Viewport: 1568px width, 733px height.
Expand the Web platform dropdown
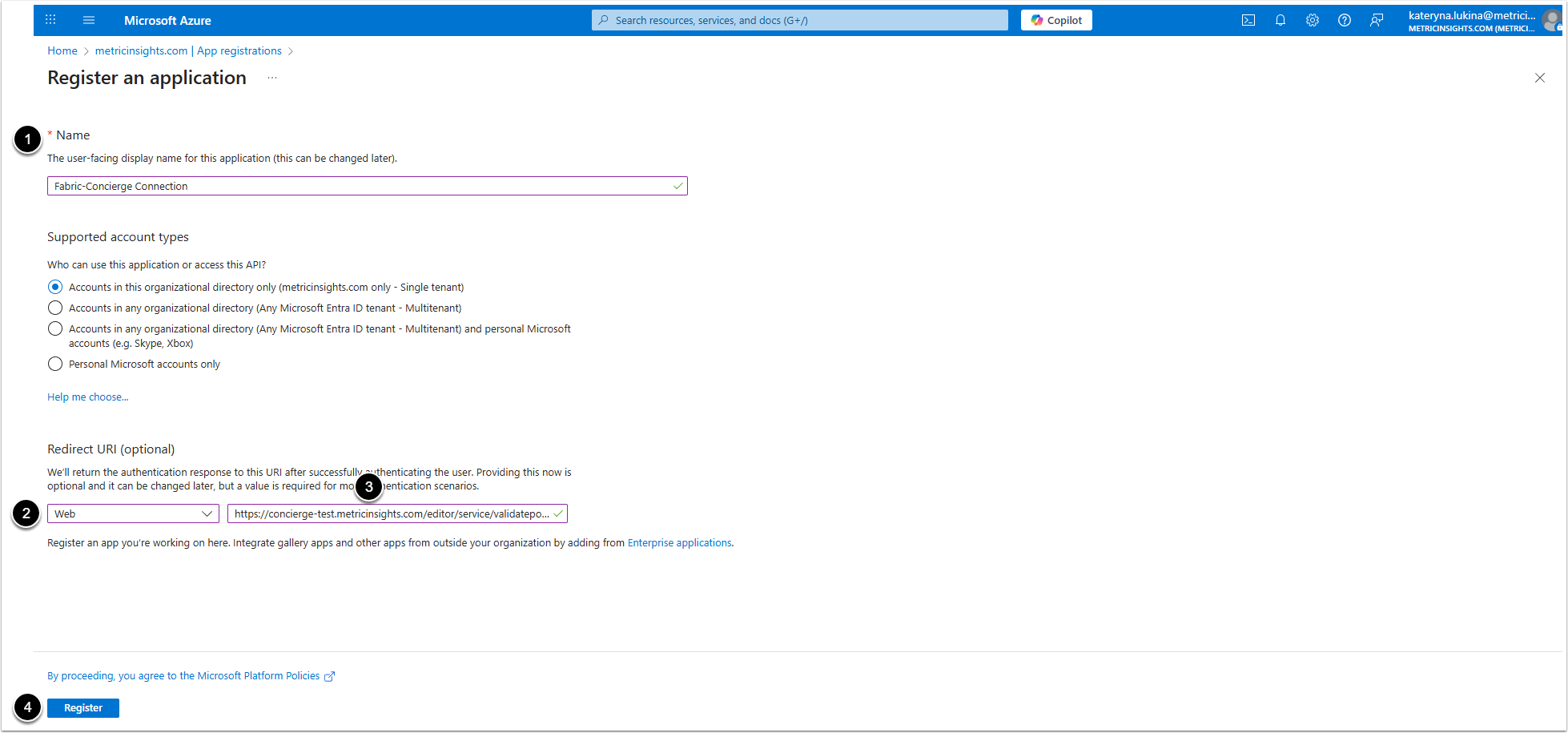pyautogui.click(x=133, y=514)
